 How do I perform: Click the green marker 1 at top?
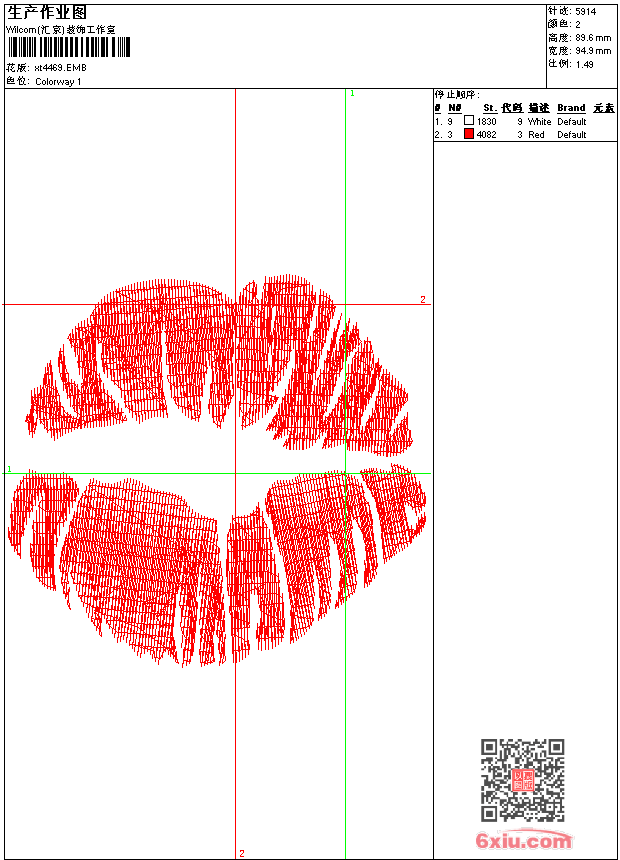[352, 94]
